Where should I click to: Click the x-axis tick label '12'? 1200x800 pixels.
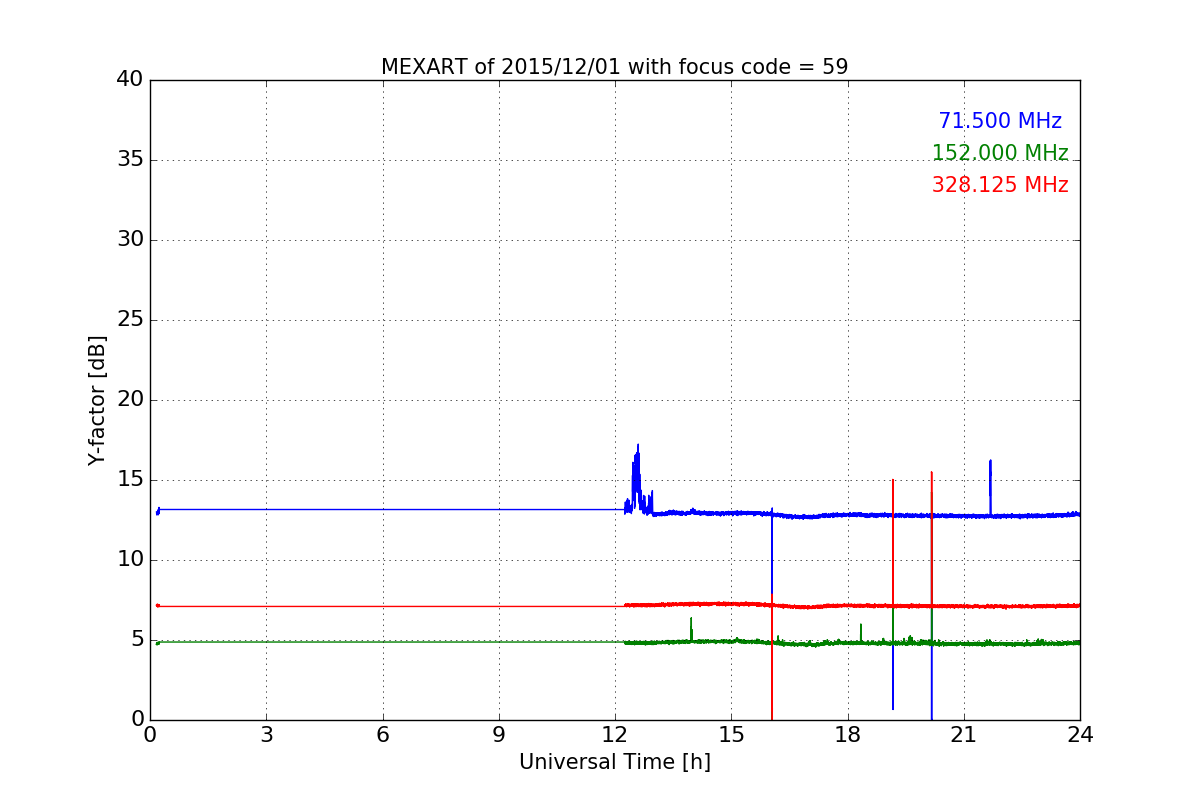[x=615, y=735]
